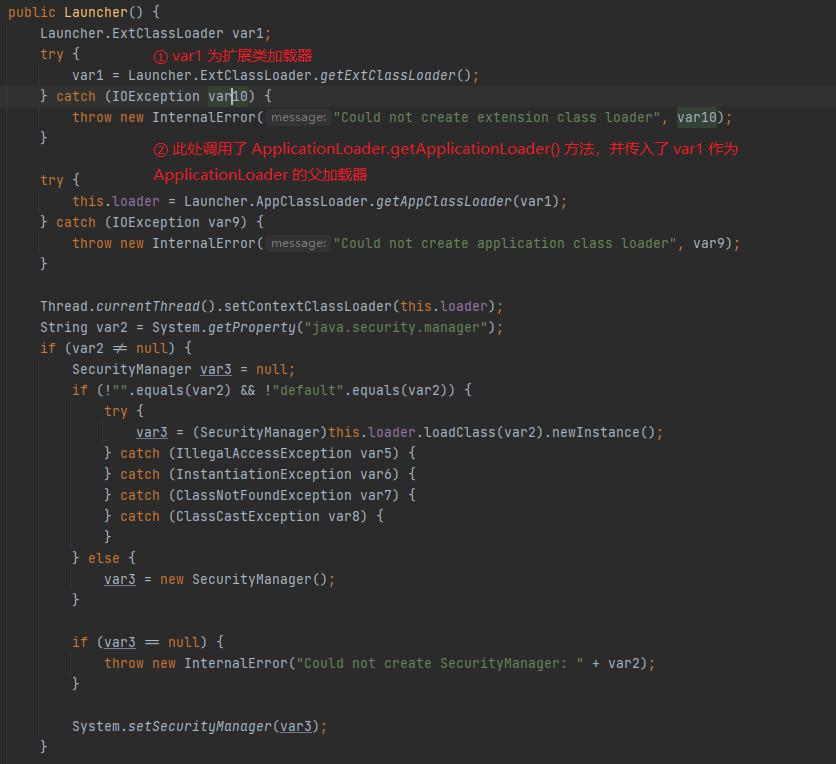Click string "Could not create application class loader"
The image size is (836, 764).
pyautogui.click(x=505, y=244)
